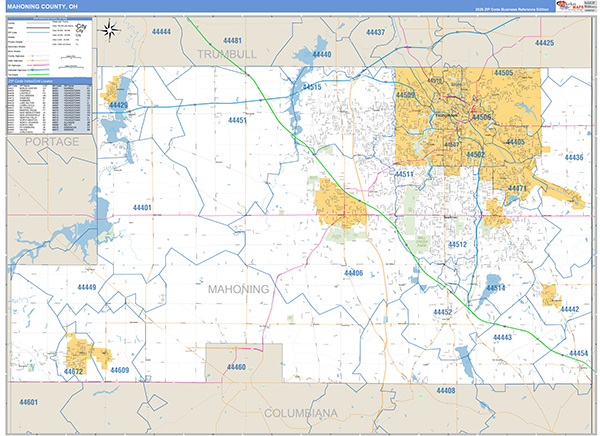Click the "MAHONING COUNTY, OH" map title
Screen dimensions: 600x436
(42, 7)
